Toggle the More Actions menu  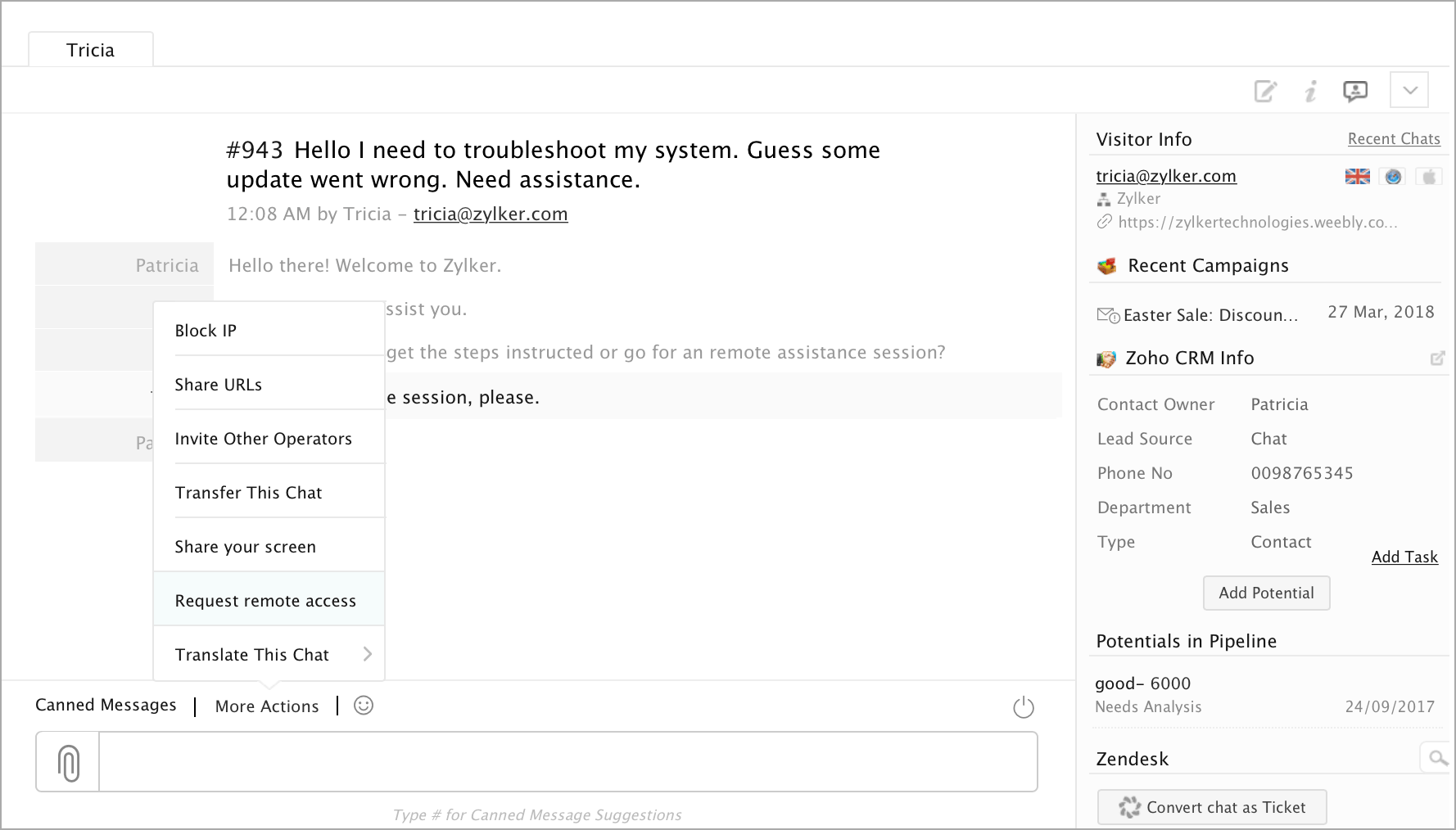click(267, 706)
